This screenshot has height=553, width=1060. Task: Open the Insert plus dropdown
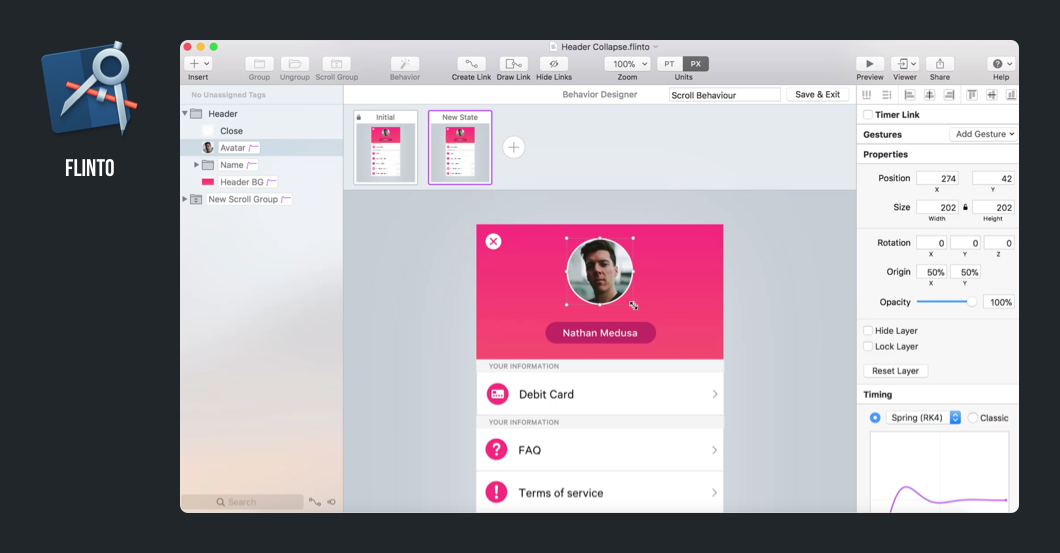click(199, 64)
